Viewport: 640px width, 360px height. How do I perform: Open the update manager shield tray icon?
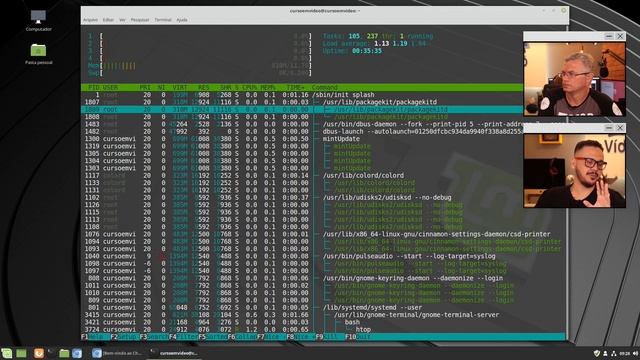[596, 353]
